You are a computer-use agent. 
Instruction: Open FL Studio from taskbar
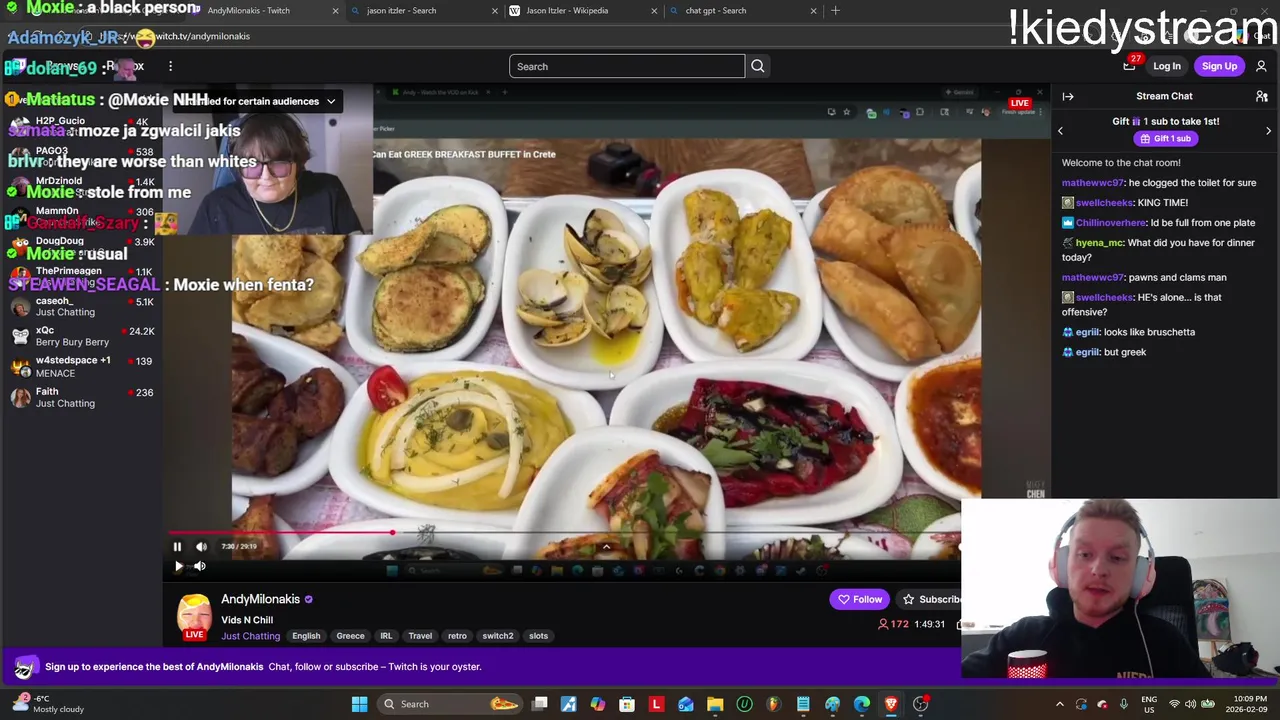[773, 704]
